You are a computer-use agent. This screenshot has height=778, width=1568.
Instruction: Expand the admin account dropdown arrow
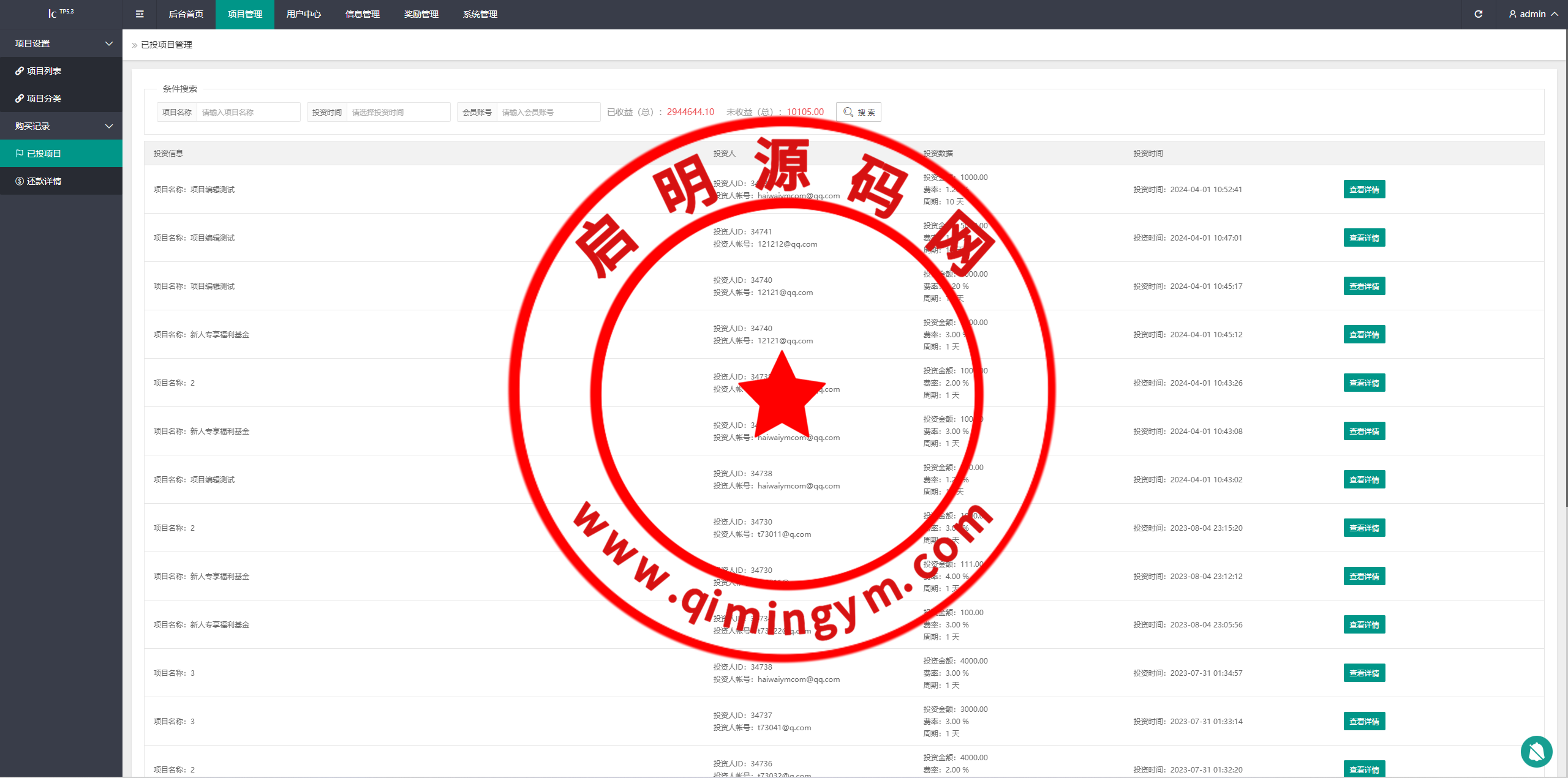[1555, 14]
